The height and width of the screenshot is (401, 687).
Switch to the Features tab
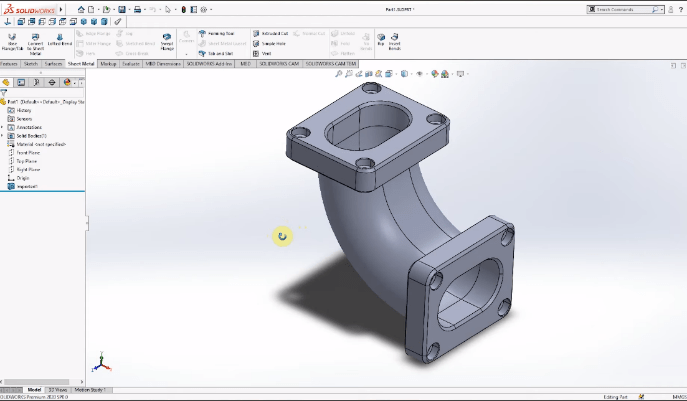[9, 64]
